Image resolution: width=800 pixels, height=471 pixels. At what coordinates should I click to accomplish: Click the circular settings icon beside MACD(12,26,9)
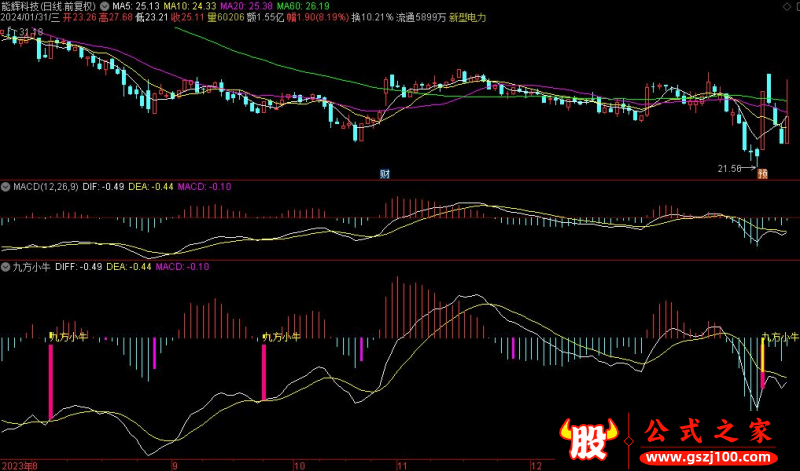(5, 187)
